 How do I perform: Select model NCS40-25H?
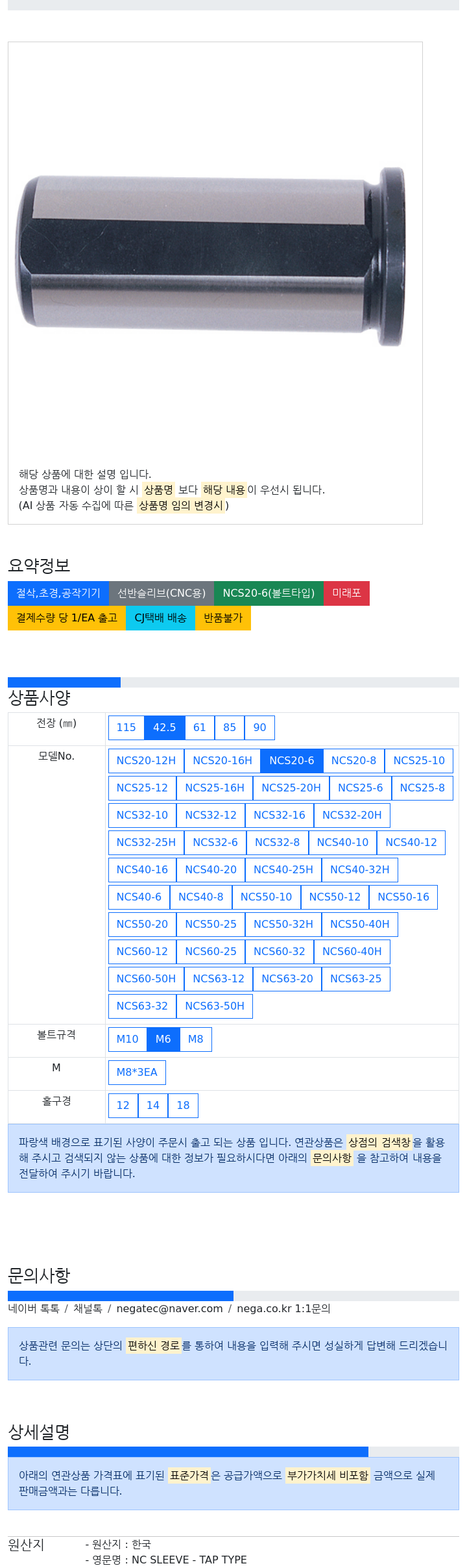[x=283, y=870]
